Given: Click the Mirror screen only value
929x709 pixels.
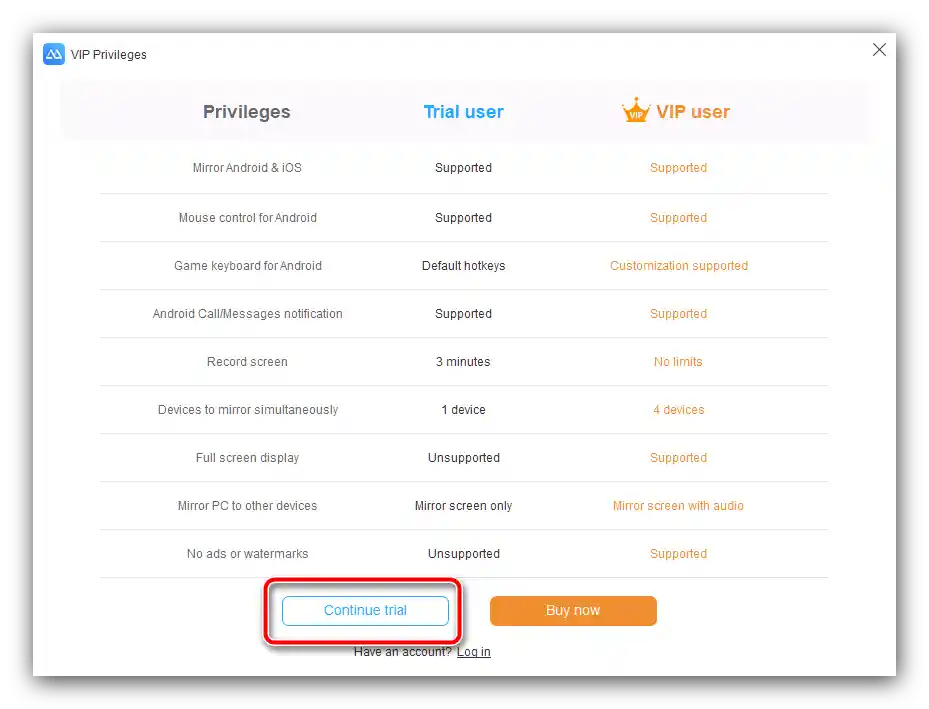Looking at the screenshot, I should coord(463,505).
